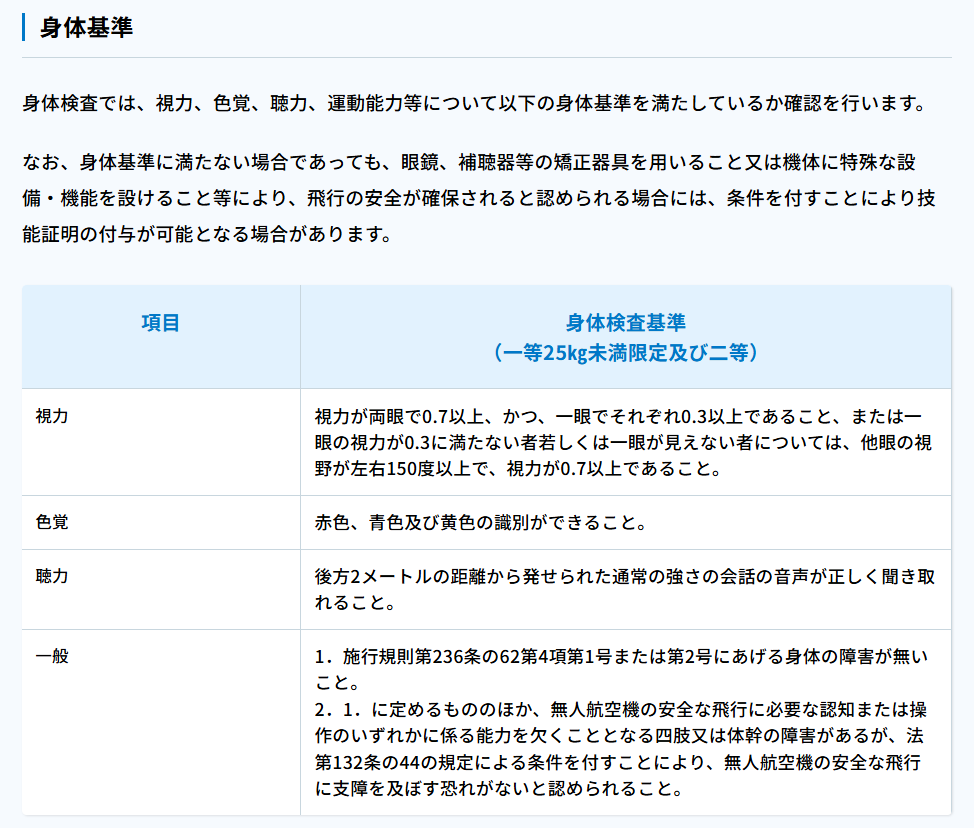974x828 pixels.
Task: Click the 項目 column header
Action: point(160,323)
